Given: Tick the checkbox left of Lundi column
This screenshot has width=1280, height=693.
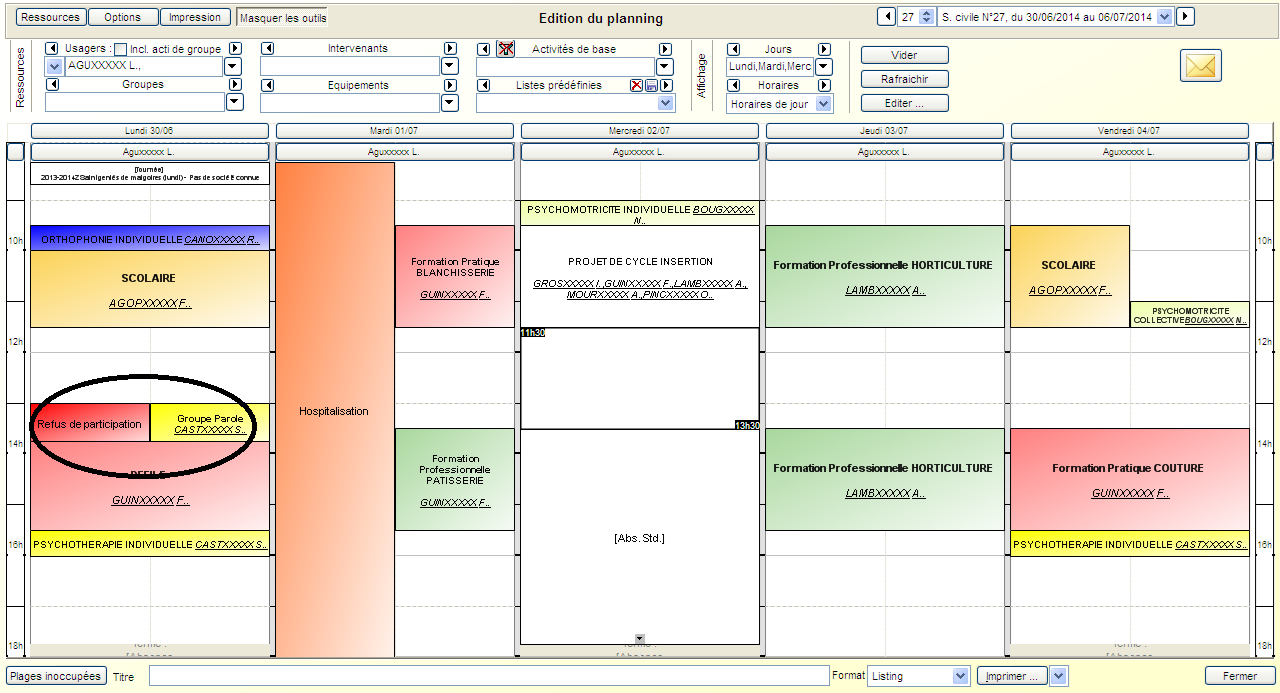Looking at the screenshot, I should tap(15, 152).
